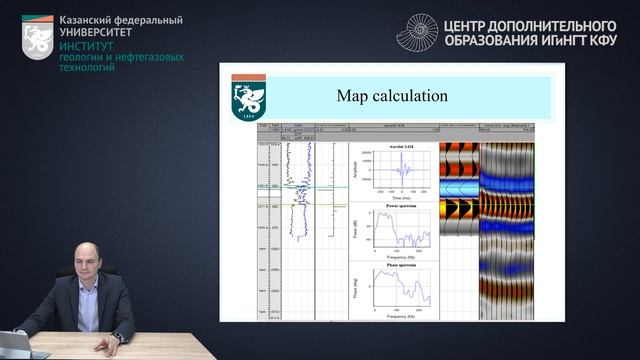Click the Kazan Federal University shield logo
This screenshot has height=360, width=640.
pos(38,38)
